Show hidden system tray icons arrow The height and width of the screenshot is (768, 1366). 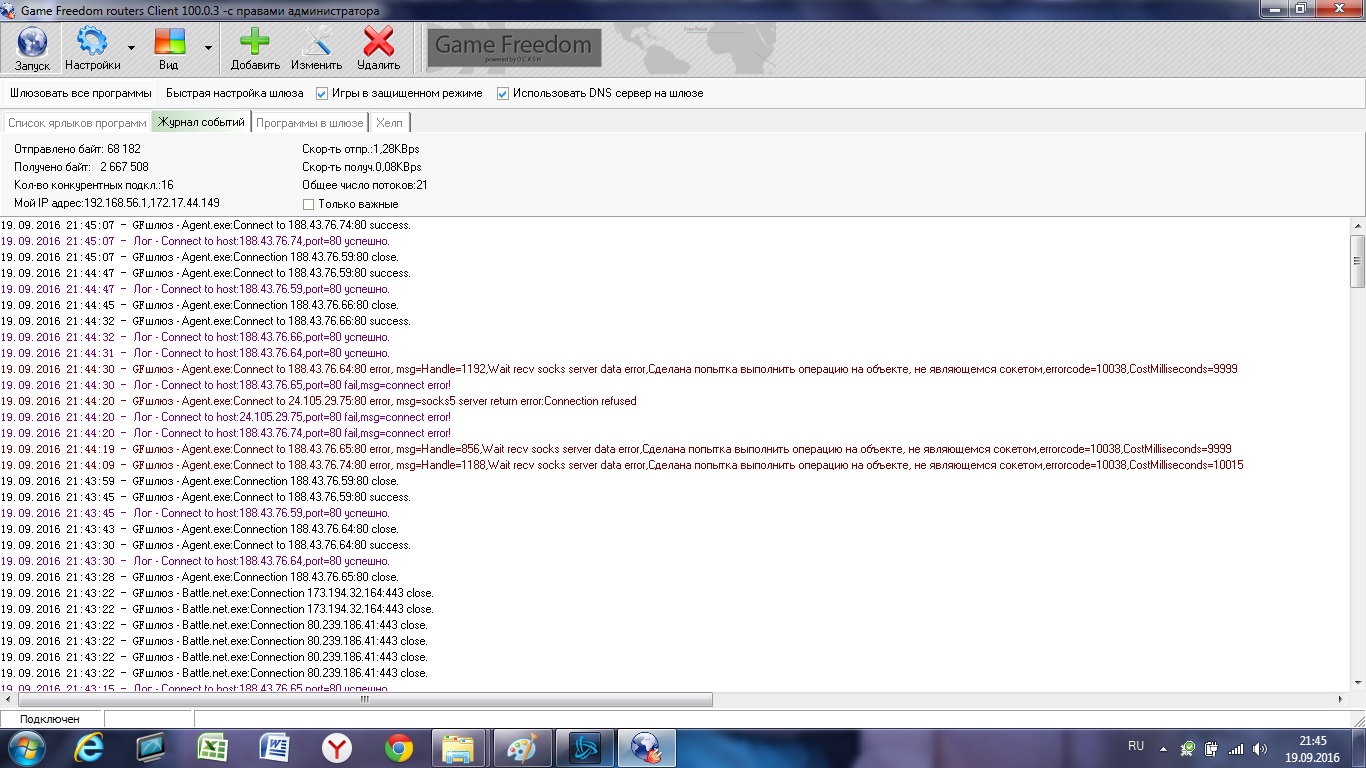(x=1162, y=748)
